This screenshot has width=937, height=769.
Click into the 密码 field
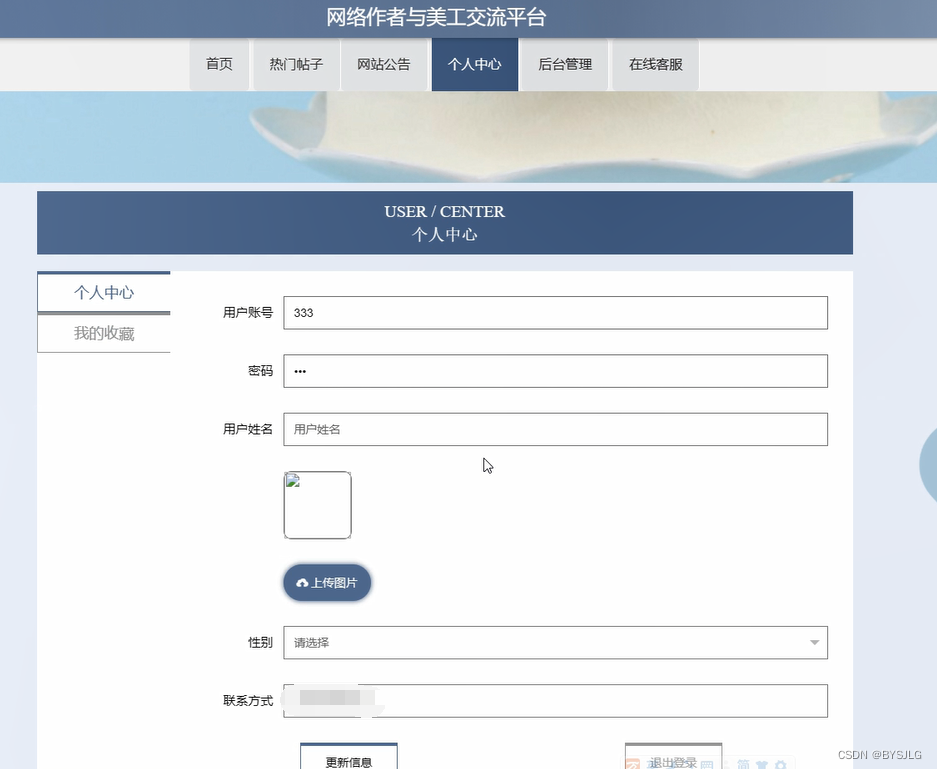coord(555,371)
